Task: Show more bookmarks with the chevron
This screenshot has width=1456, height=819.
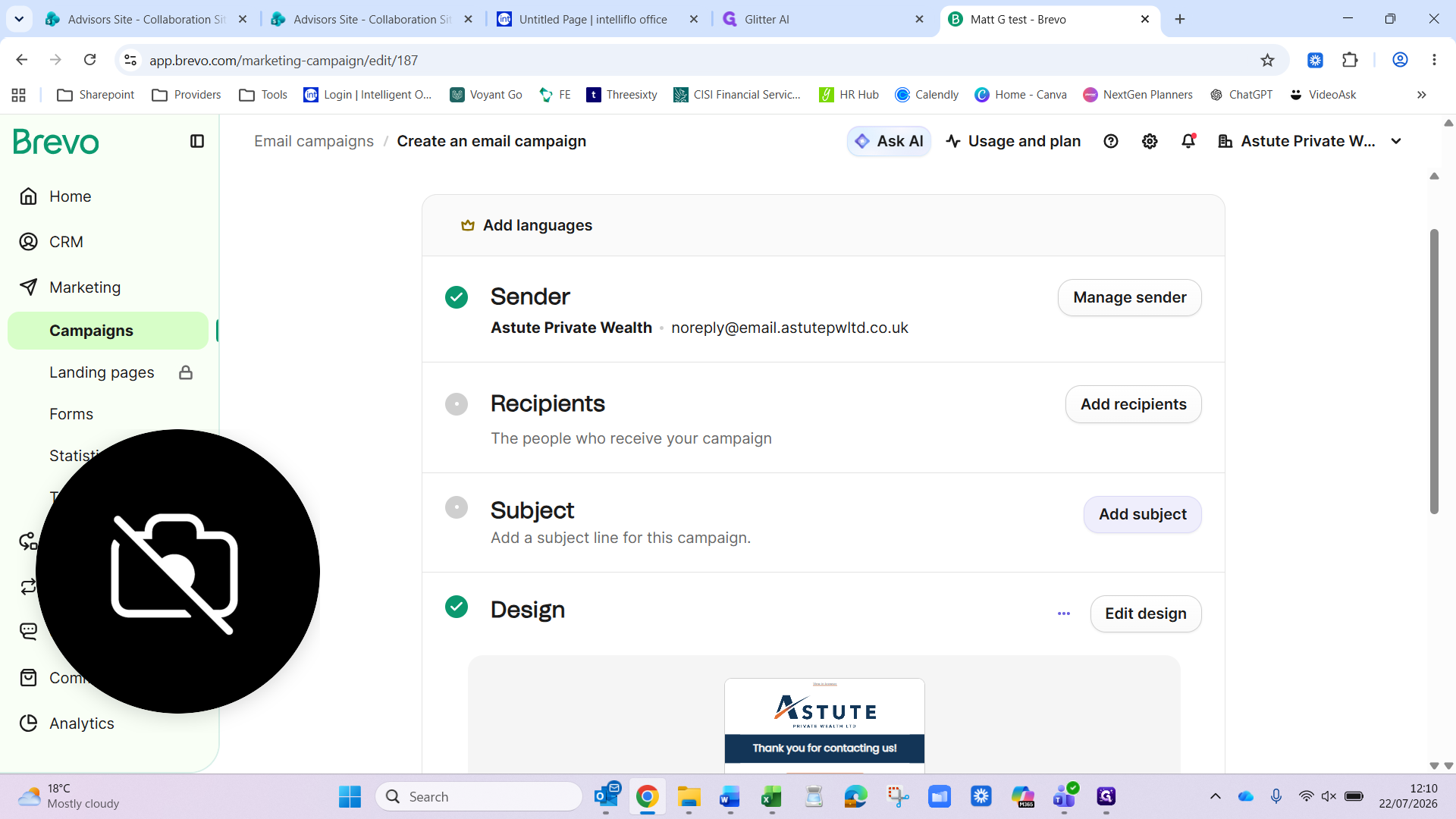Action: tap(1421, 95)
